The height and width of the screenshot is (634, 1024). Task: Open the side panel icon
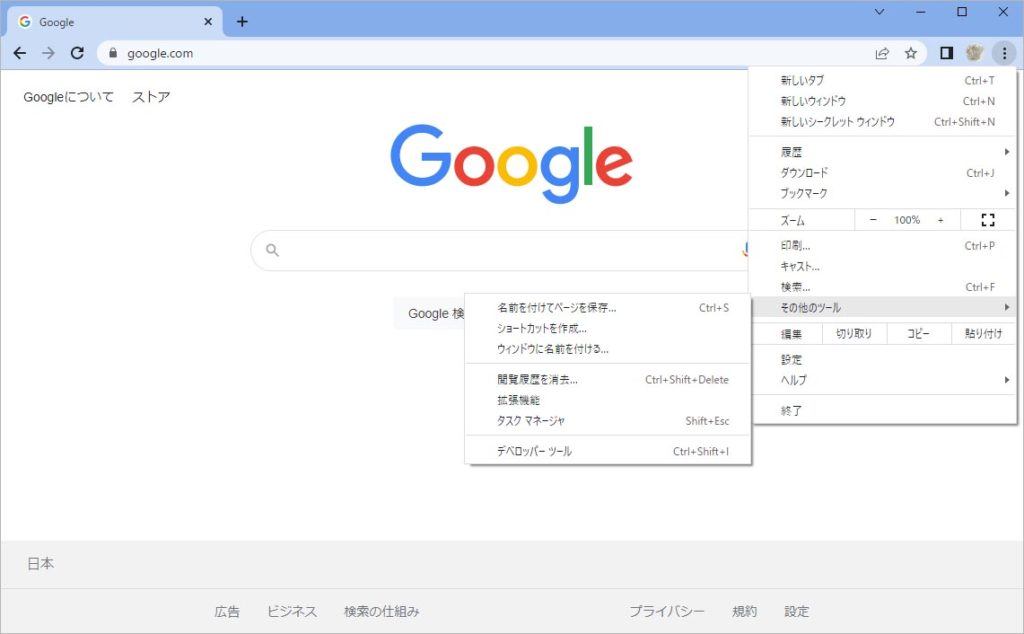click(x=946, y=53)
